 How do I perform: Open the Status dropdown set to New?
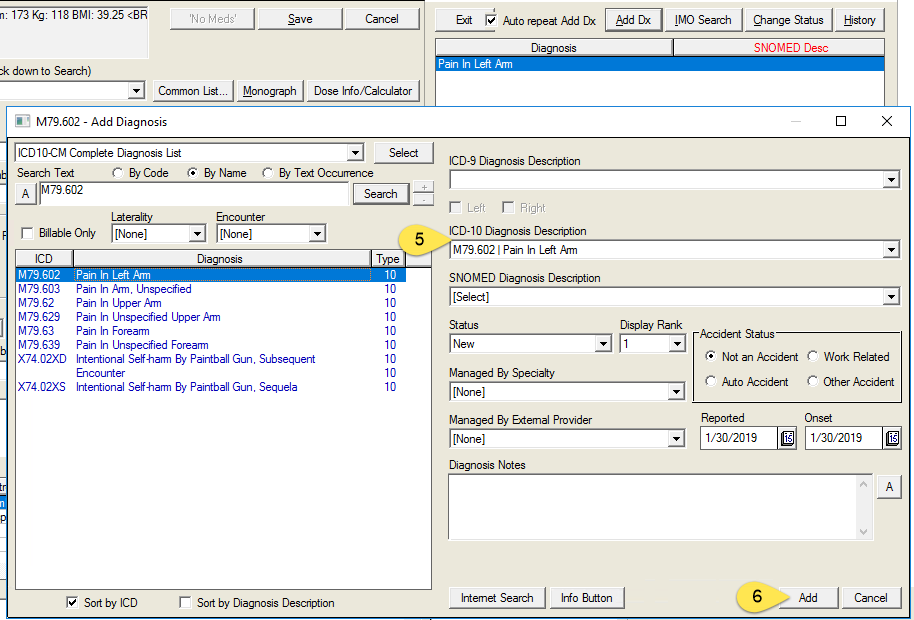point(602,344)
